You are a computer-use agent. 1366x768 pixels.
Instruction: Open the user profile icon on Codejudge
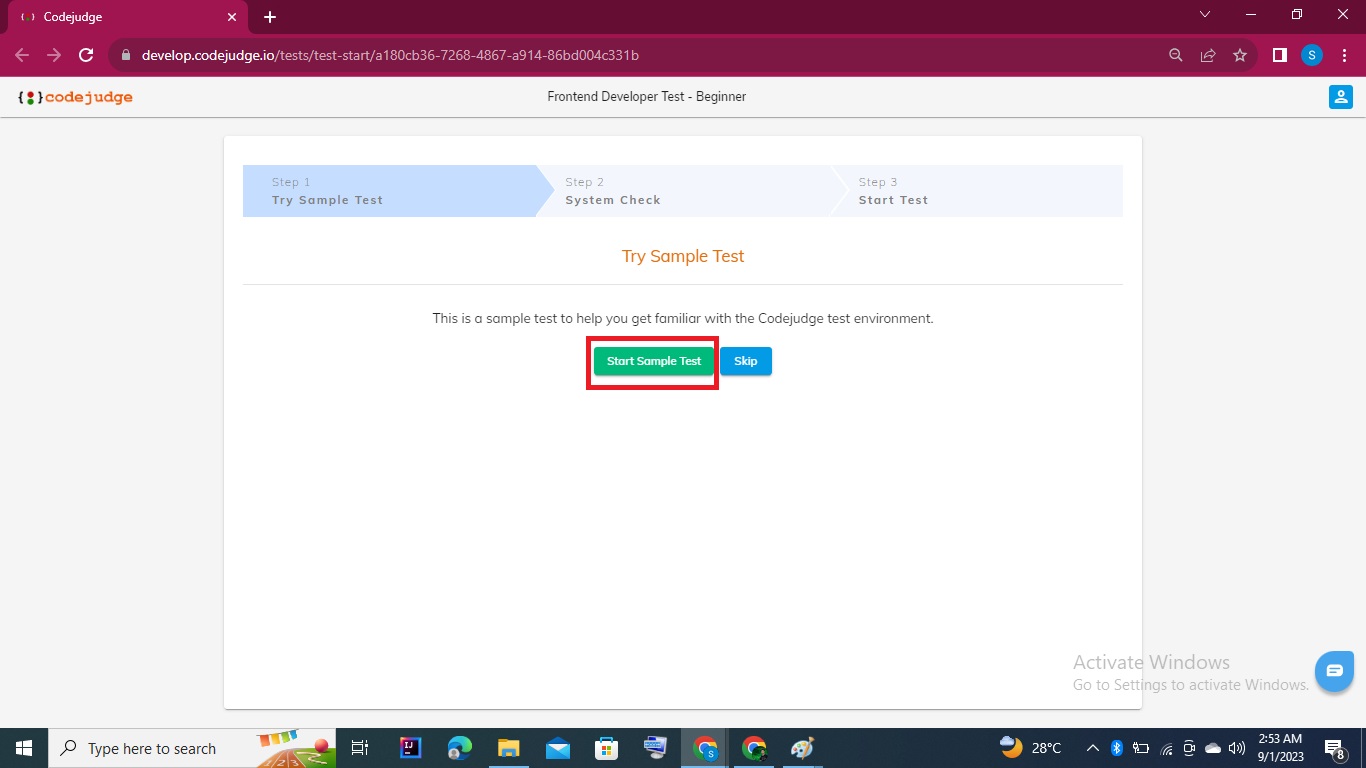(1340, 96)
